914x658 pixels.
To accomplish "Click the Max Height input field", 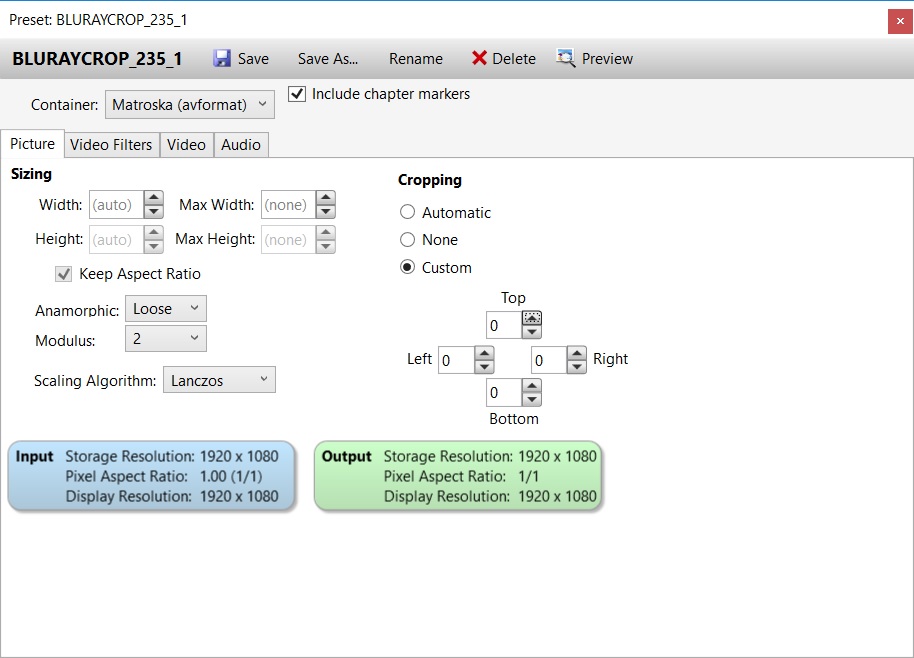I will coord(289,240).
